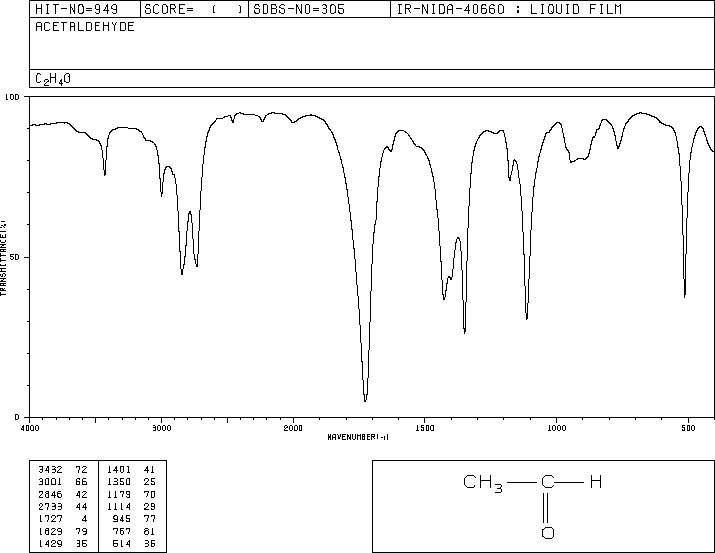
Task: Select the 50 label on transmittance axis
Action: tap(14, 257)
